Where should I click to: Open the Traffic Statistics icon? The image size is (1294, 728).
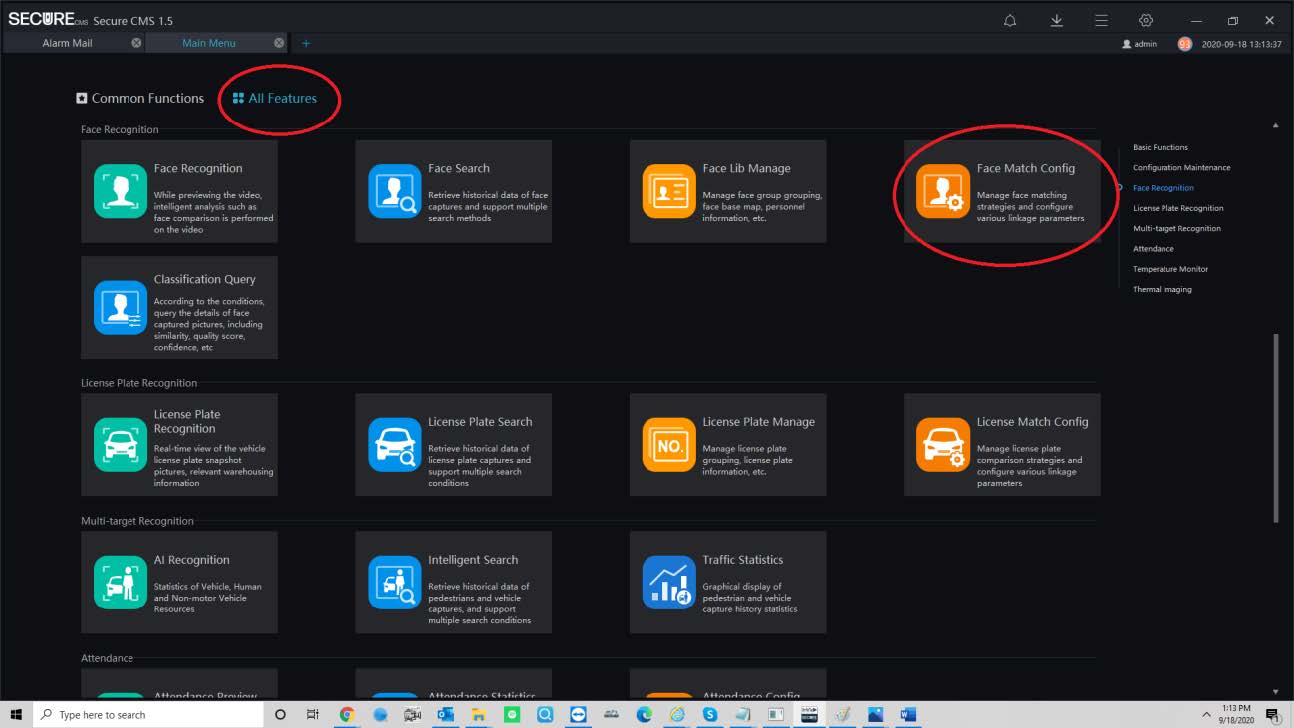coord(669,582)
